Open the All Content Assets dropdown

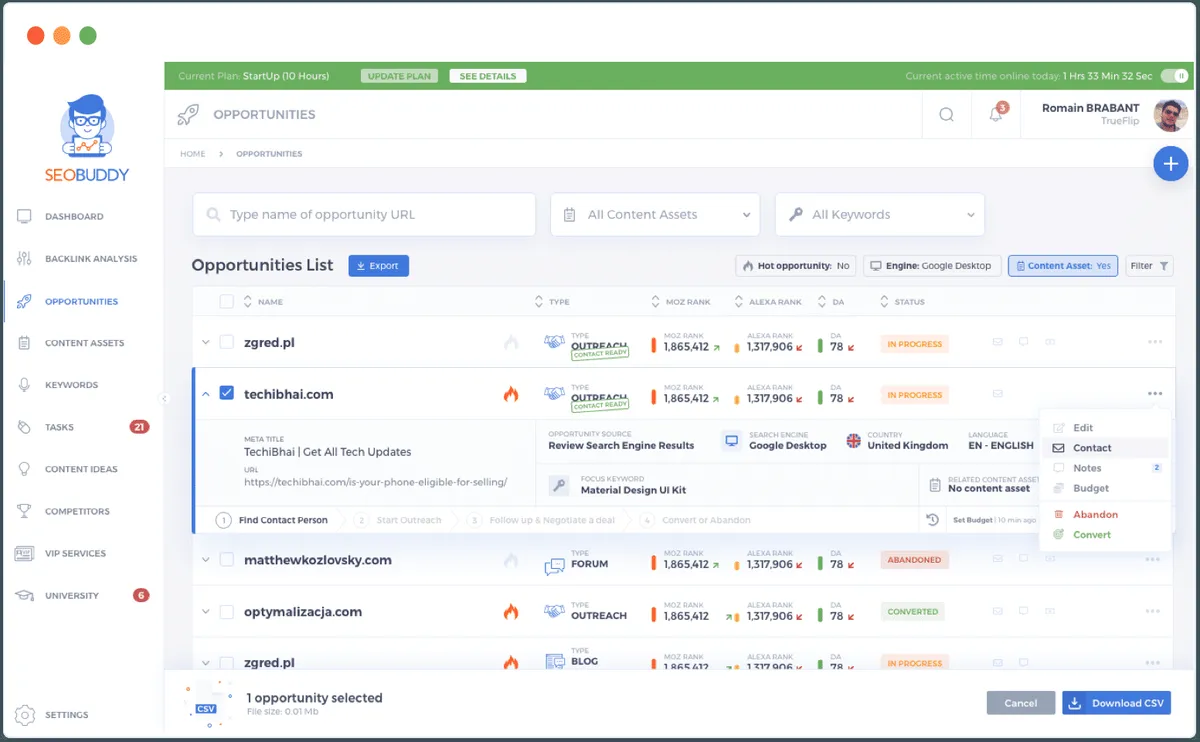coord(656,215)
